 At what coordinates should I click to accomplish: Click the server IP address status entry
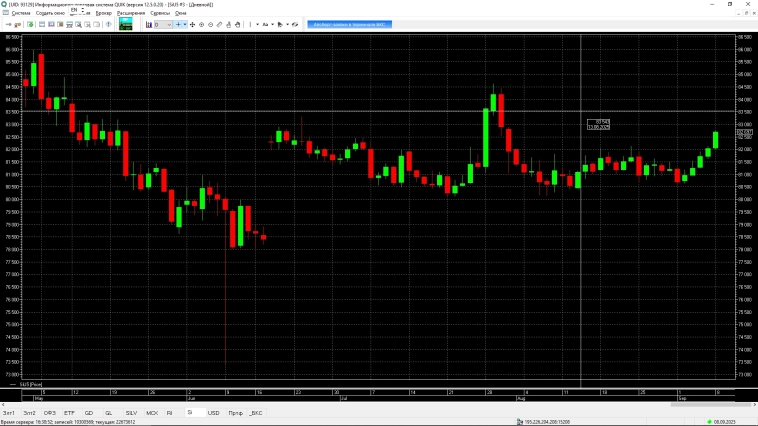click(x=547, y=422)
